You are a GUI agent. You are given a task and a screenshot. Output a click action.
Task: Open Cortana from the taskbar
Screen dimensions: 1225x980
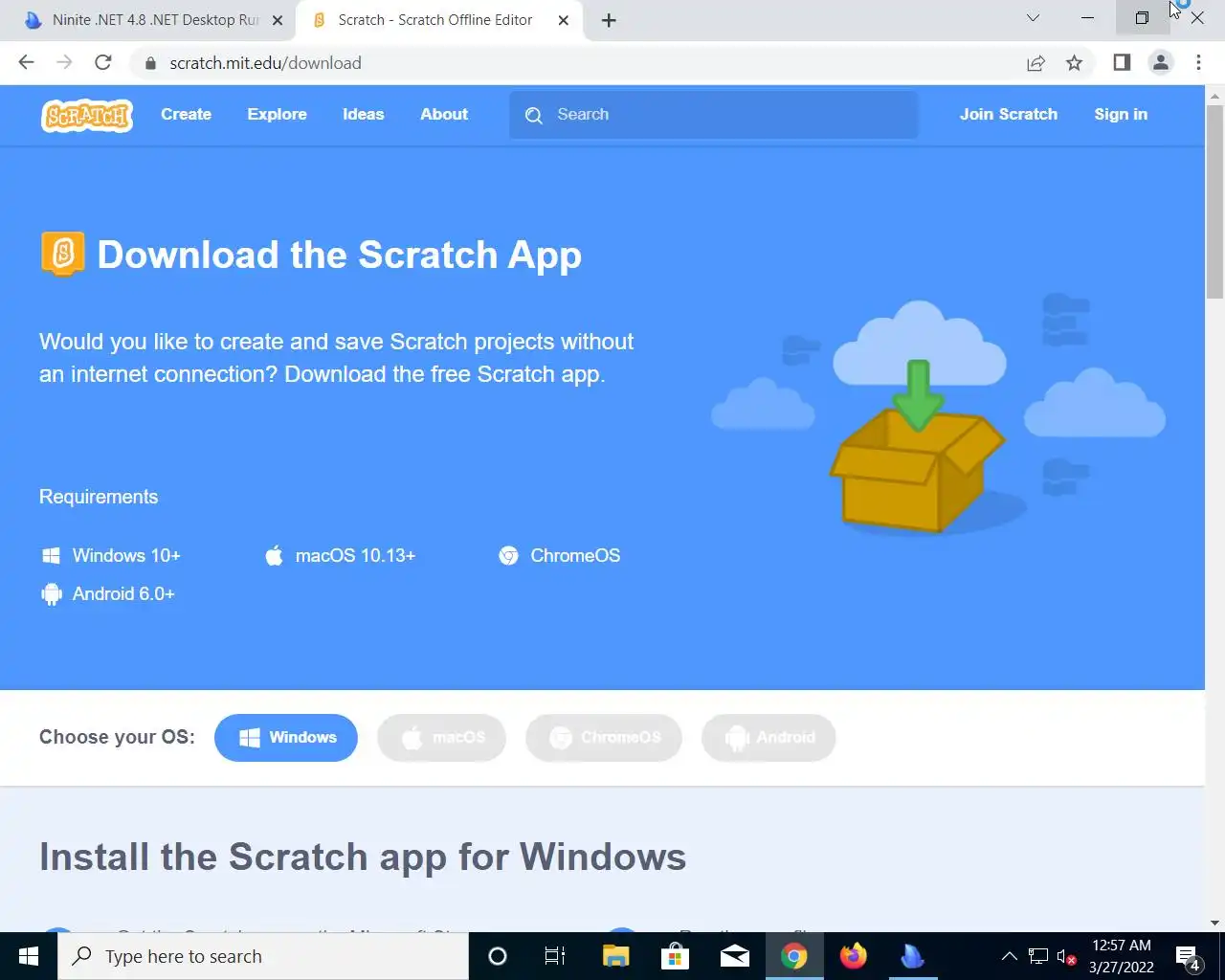[x=498, y=956]
